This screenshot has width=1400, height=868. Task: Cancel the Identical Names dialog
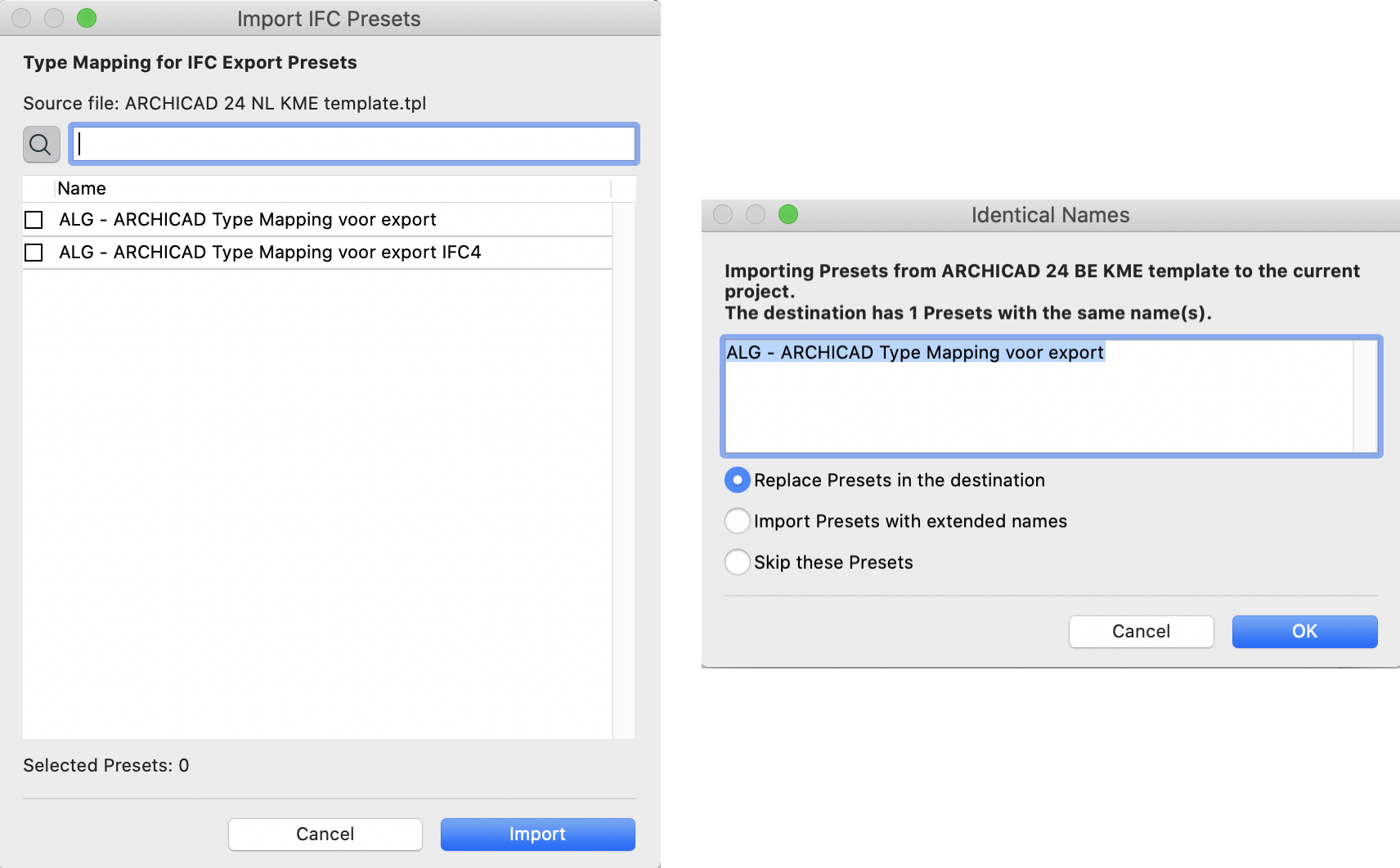(x=1141, y=631)
